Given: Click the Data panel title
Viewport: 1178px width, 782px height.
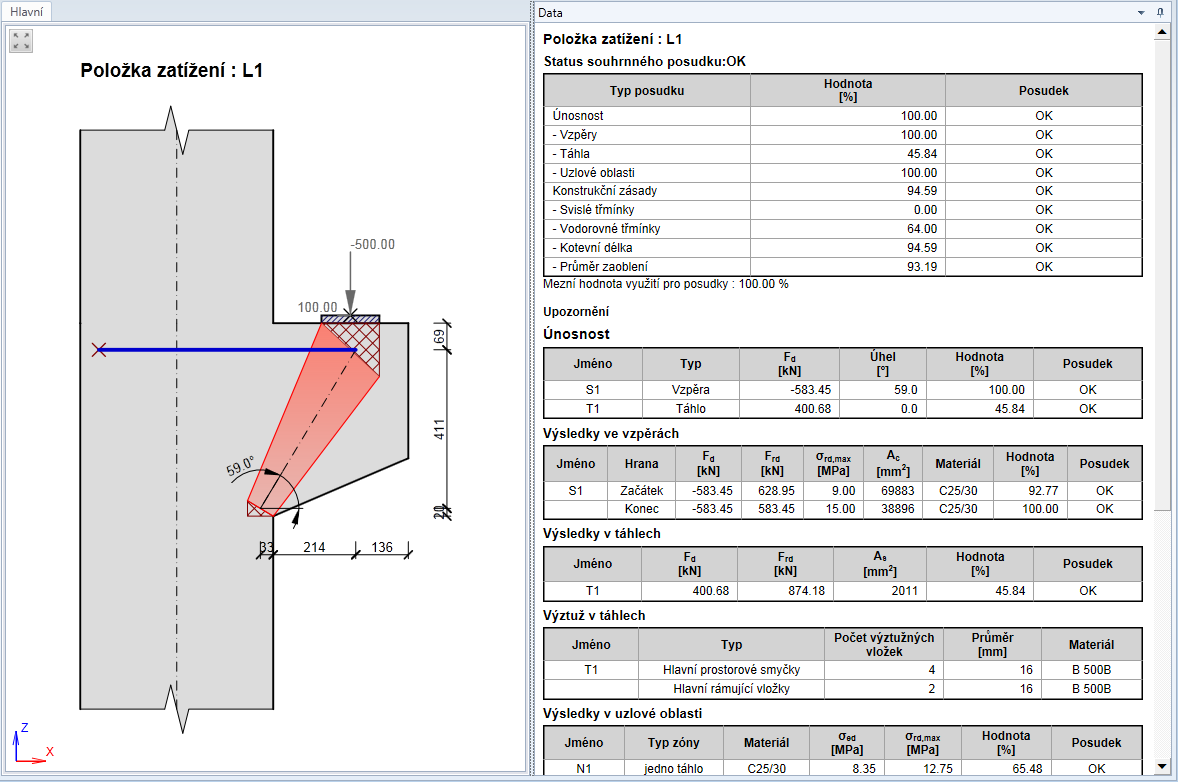Looking at the screenshot, I should click(x=550, y=13).
